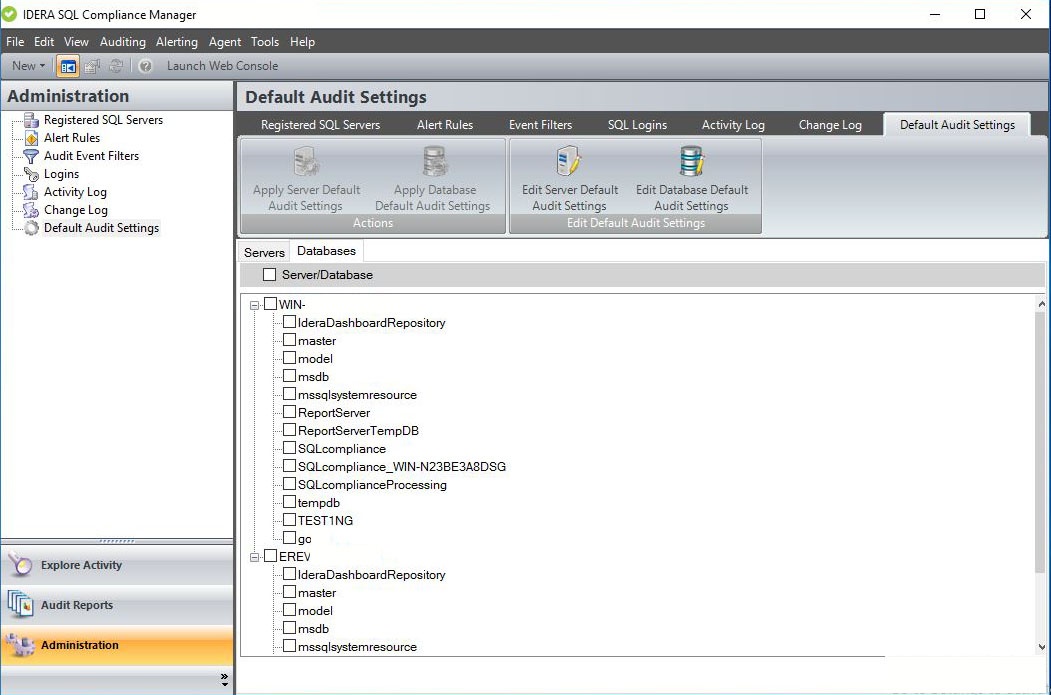Click Launch Web Console
This screenshot has width=1051, height=695.
pos(222,66)
